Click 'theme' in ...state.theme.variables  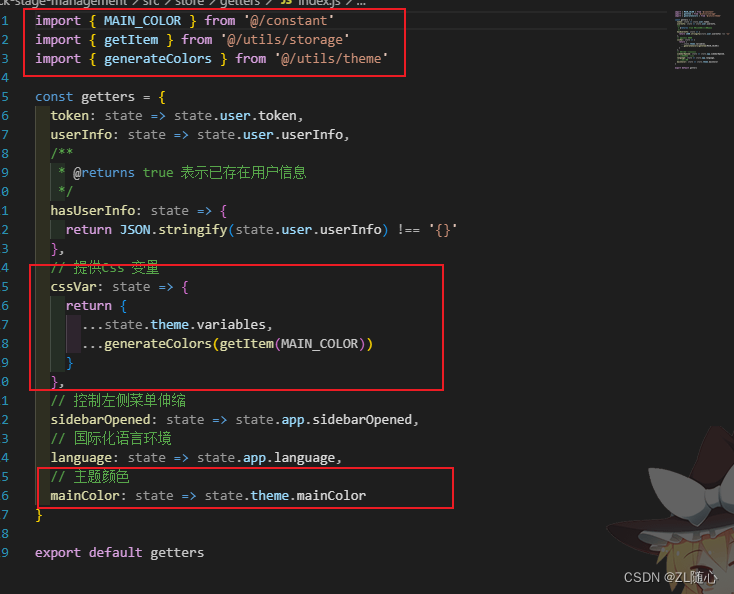(x=169, y=325)
